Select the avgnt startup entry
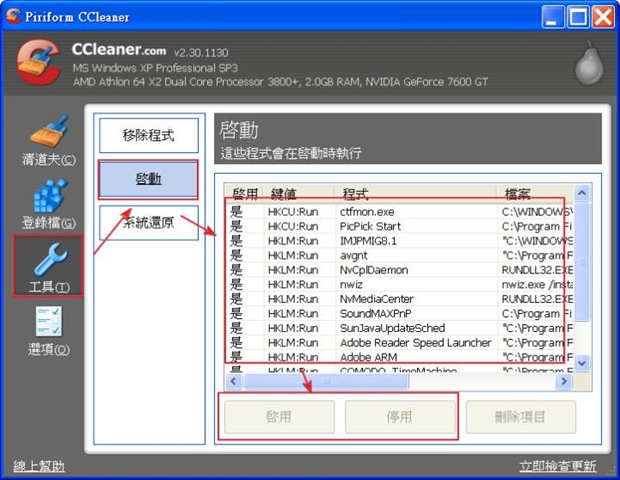This screenshot has height=480, width=620. coord(399,255)
